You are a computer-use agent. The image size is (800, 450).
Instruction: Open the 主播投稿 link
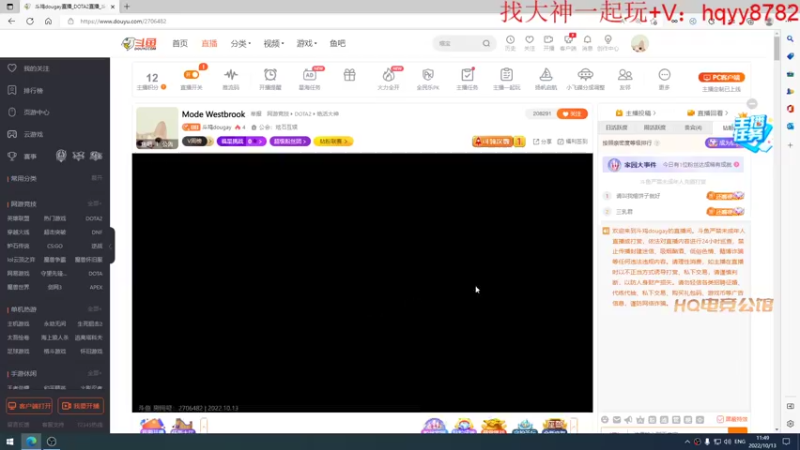coord(636,113)
